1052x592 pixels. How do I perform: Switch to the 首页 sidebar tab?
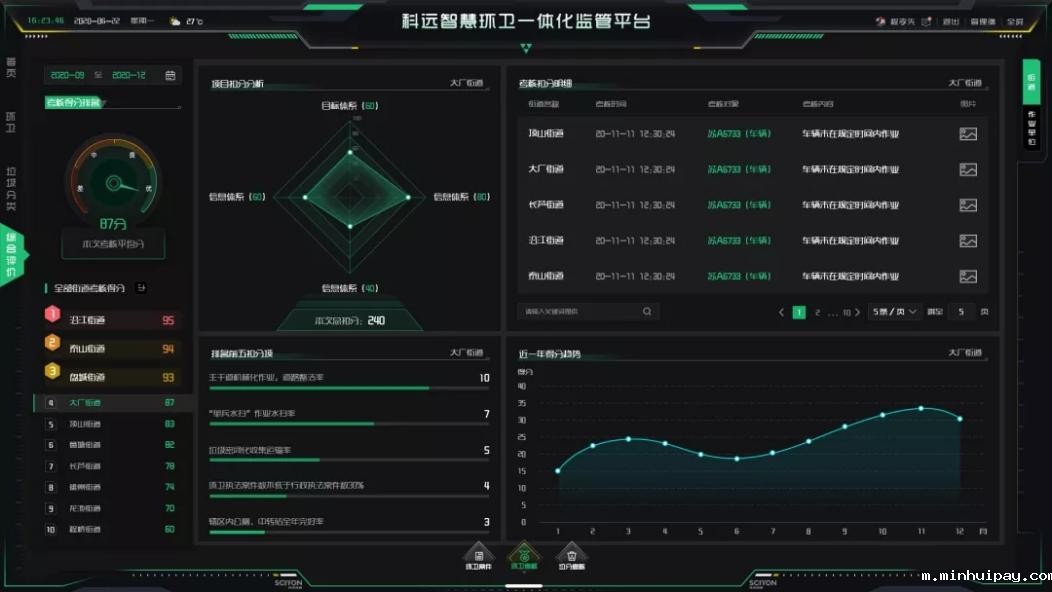[11, 69]
